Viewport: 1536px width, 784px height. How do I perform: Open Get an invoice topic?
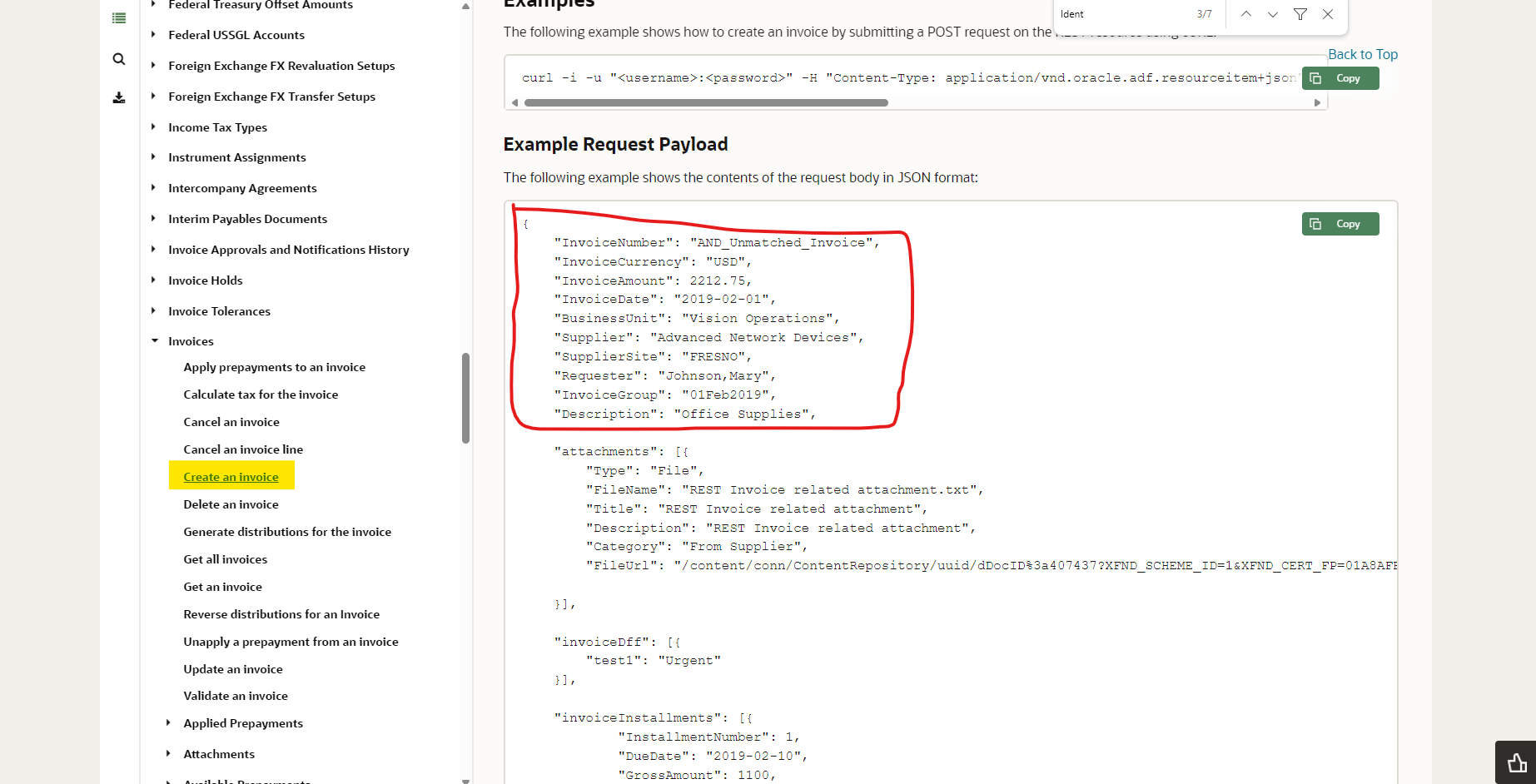223,587
